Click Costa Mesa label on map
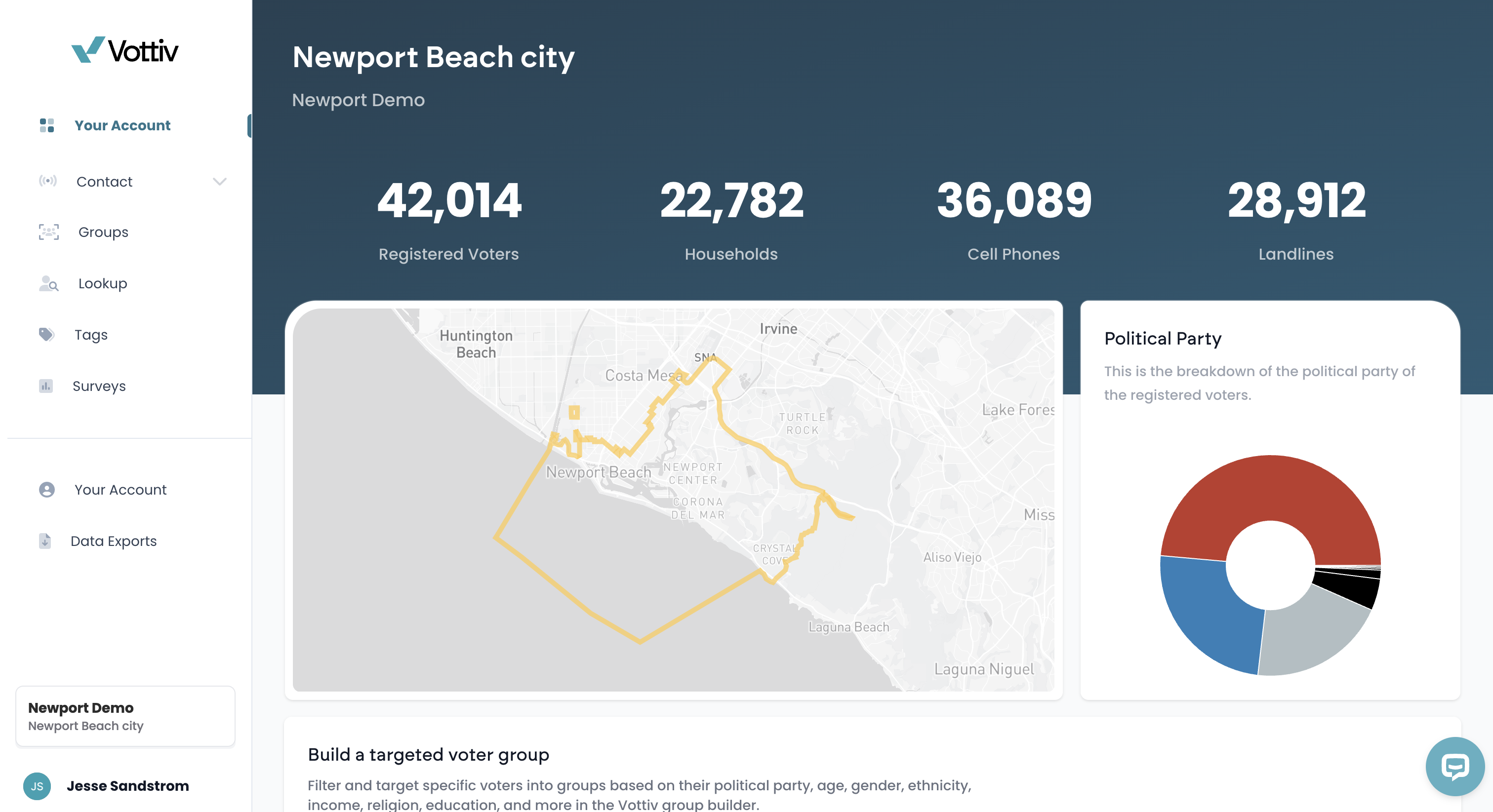The height and width of the screenshot is (812, 1493). click(644, 375)
